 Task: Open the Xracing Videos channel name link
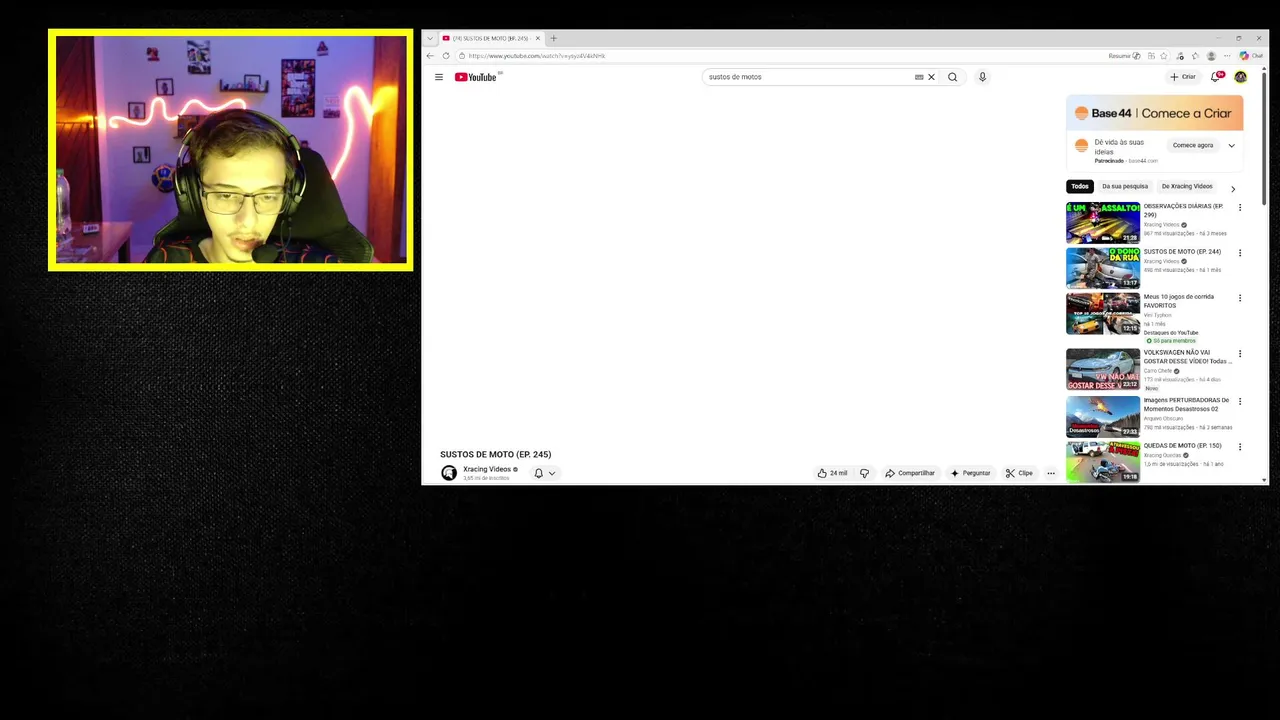pyautogui.click(x=487, y=469)
